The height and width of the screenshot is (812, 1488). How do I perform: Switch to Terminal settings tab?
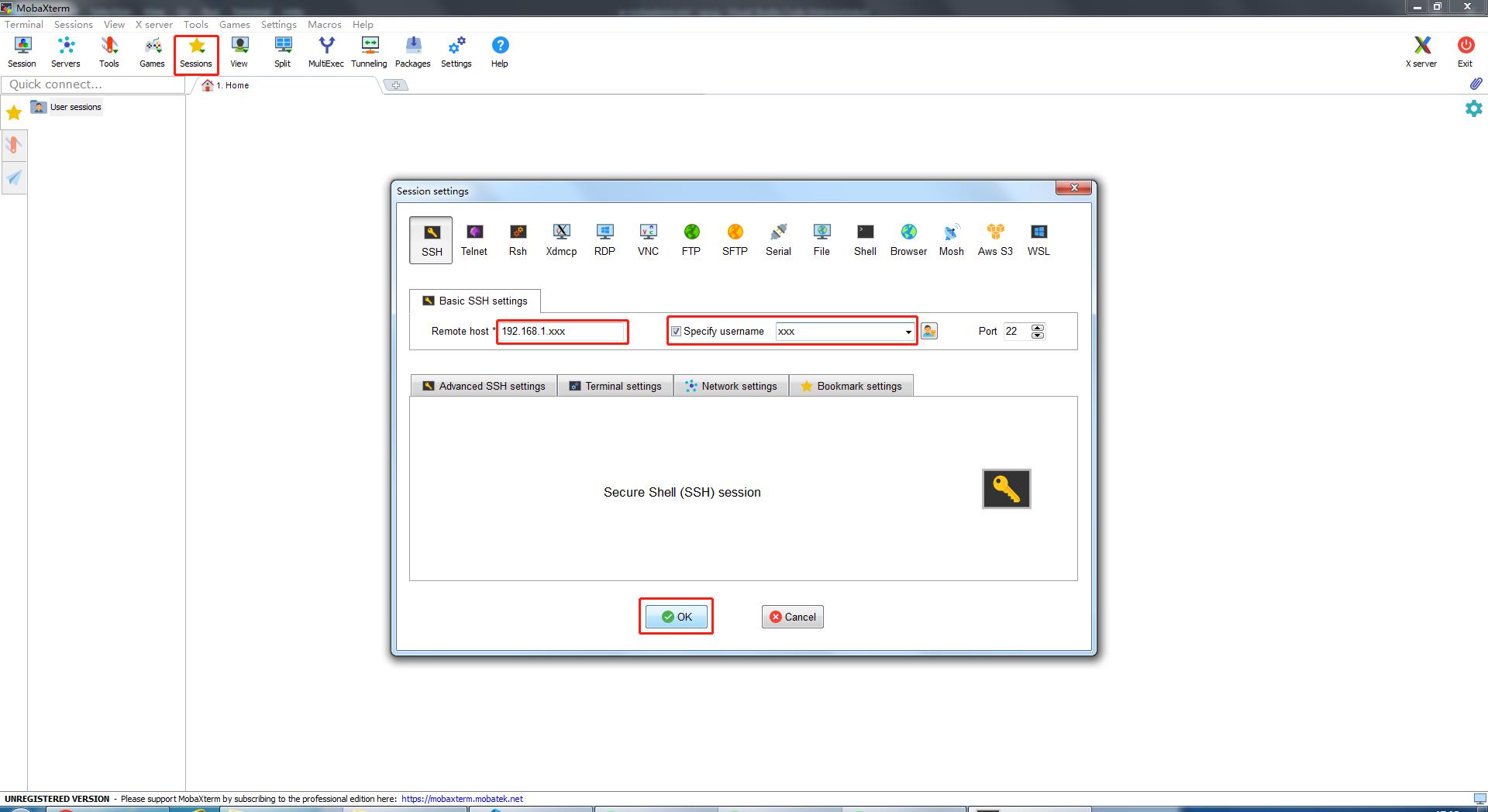[615, 386]
